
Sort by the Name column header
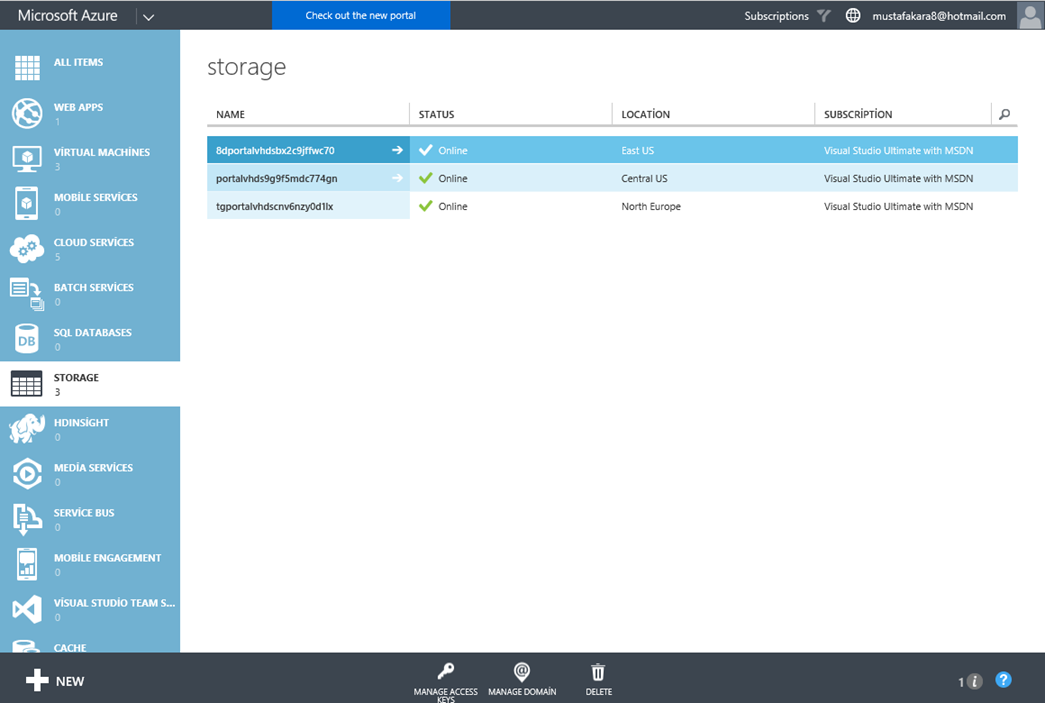[x=231, y=115]
